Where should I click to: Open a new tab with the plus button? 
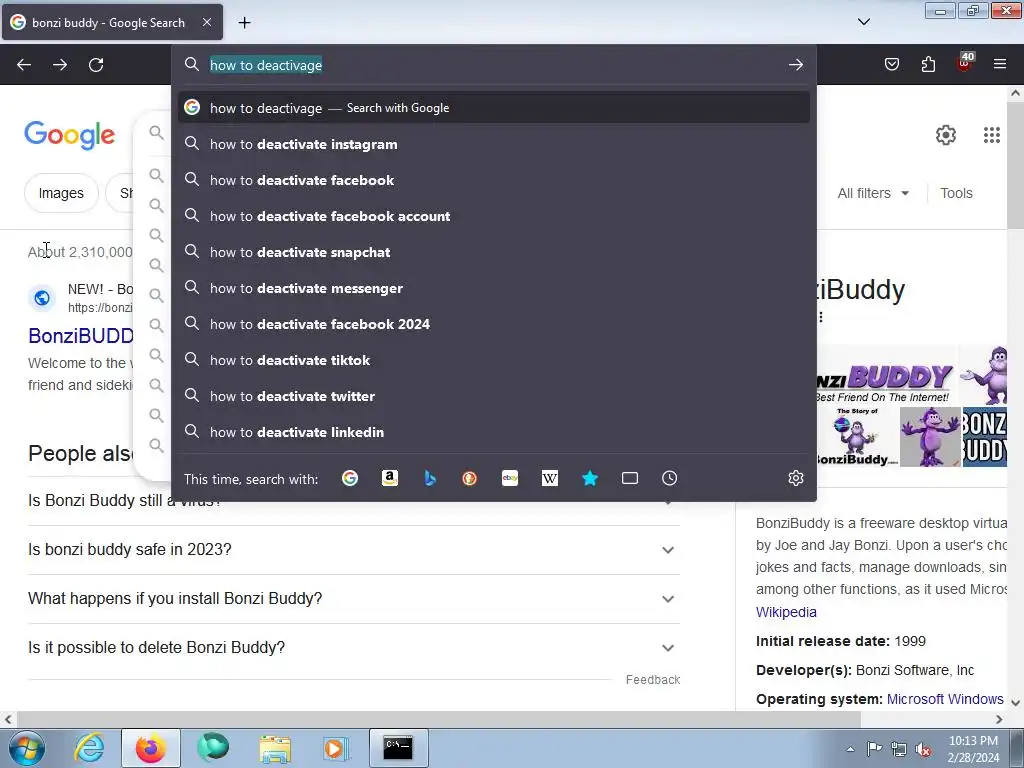point(244,23)
